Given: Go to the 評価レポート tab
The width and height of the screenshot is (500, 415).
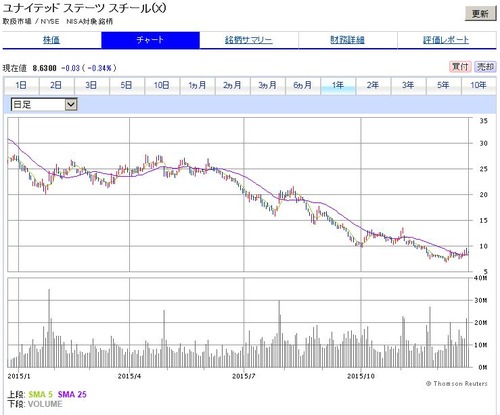Looking at the screenshot, I should (x=446, y=40).
